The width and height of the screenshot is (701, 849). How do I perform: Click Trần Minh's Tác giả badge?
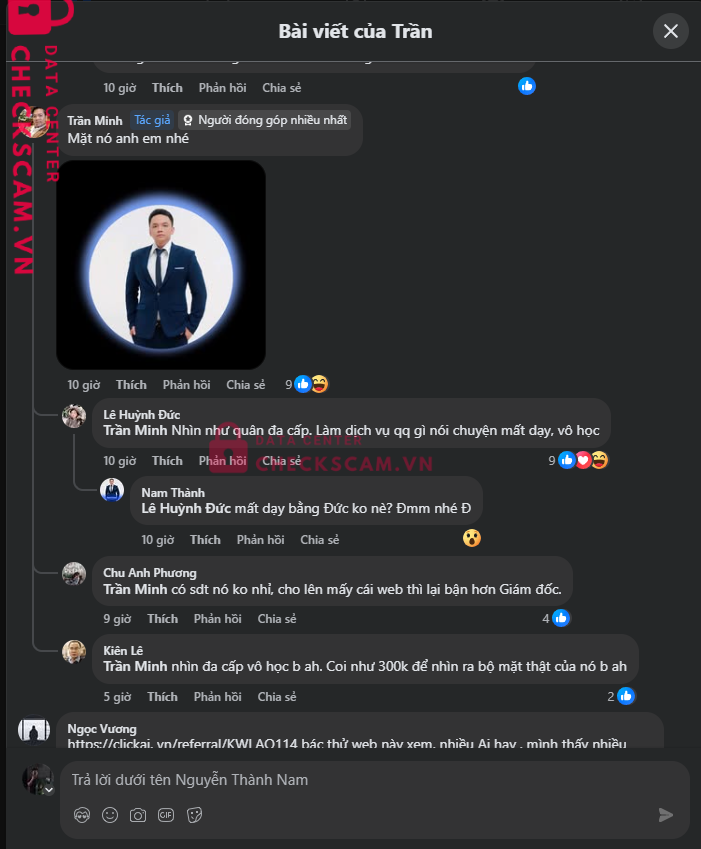pyautogui.click(x=152, y=120)
